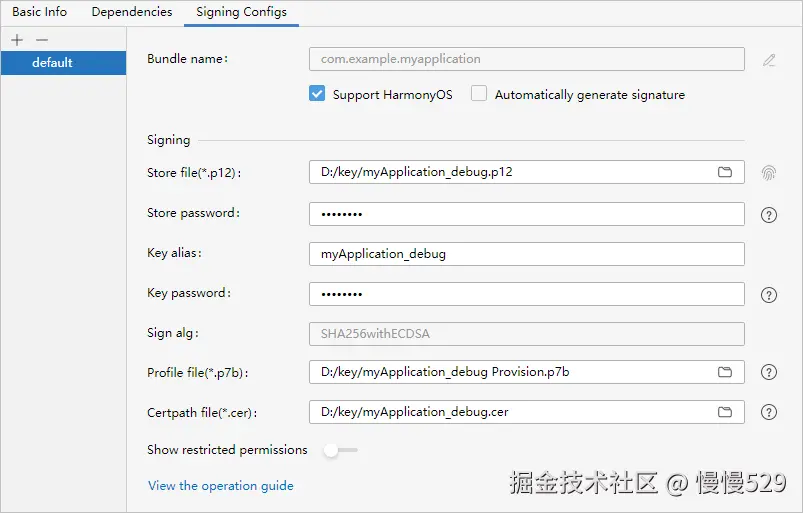This screenshot has width=803, height=513.
Task: Click the Sign alg SHA256withECDSA field
Action: coord(526,334)
